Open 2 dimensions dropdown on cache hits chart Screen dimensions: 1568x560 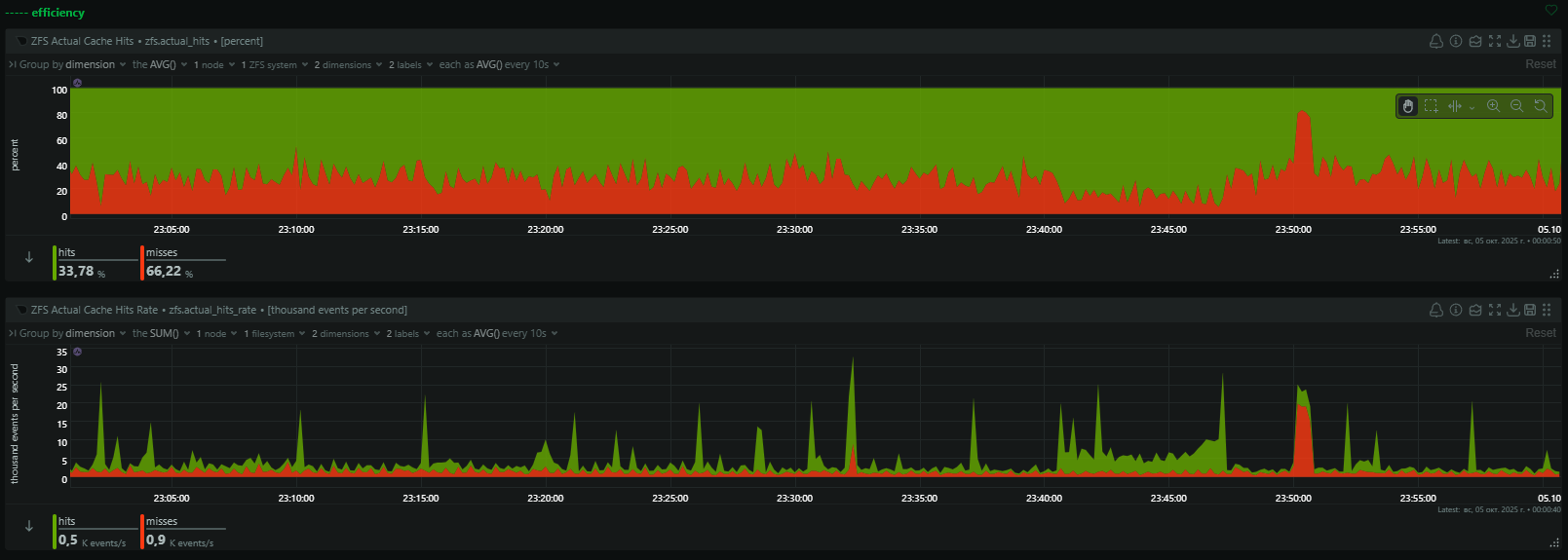tap(347, 64)
